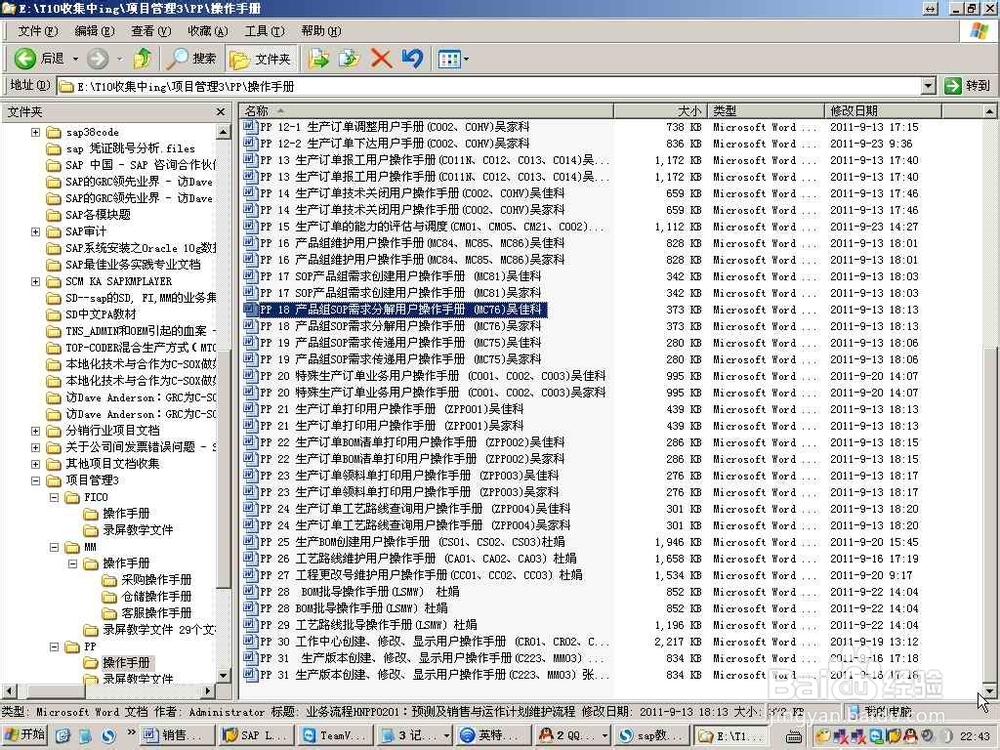1000x750 pixels.
Task: Click the file list scroll-down arrow
Action: pyautogui.click(x=989, y=690)
